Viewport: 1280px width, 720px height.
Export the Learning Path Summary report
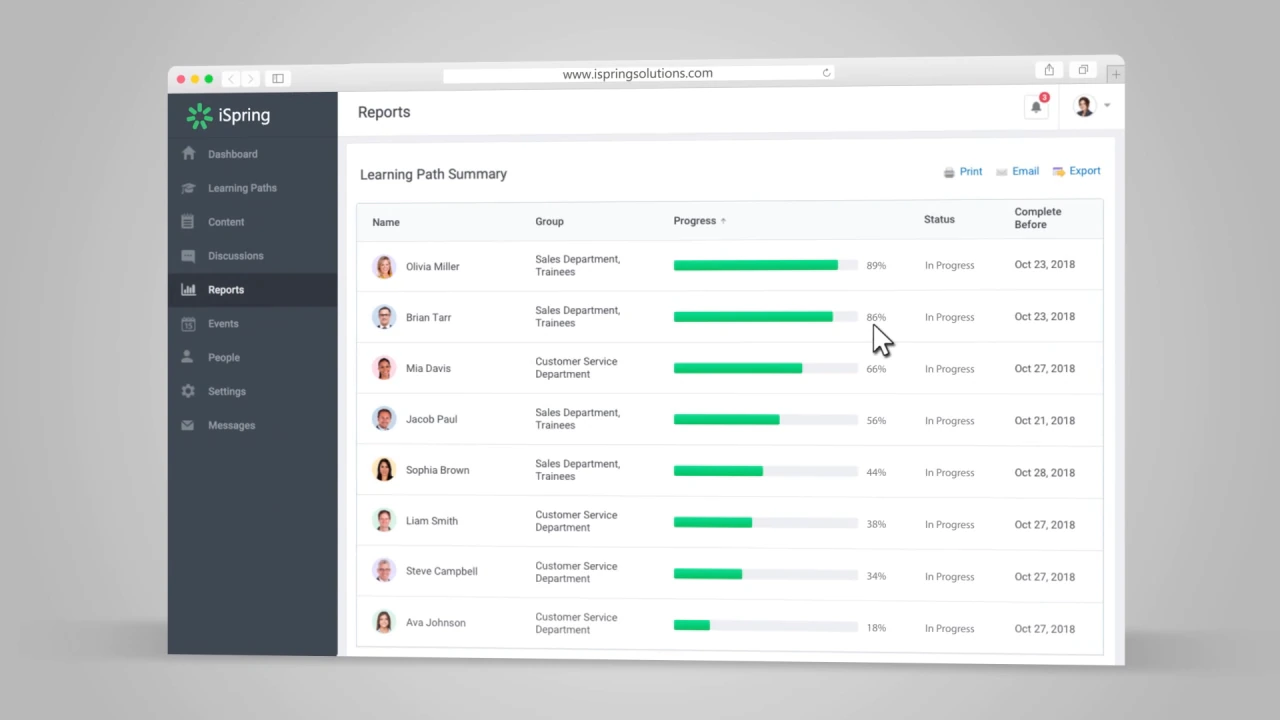point(1077,171)
